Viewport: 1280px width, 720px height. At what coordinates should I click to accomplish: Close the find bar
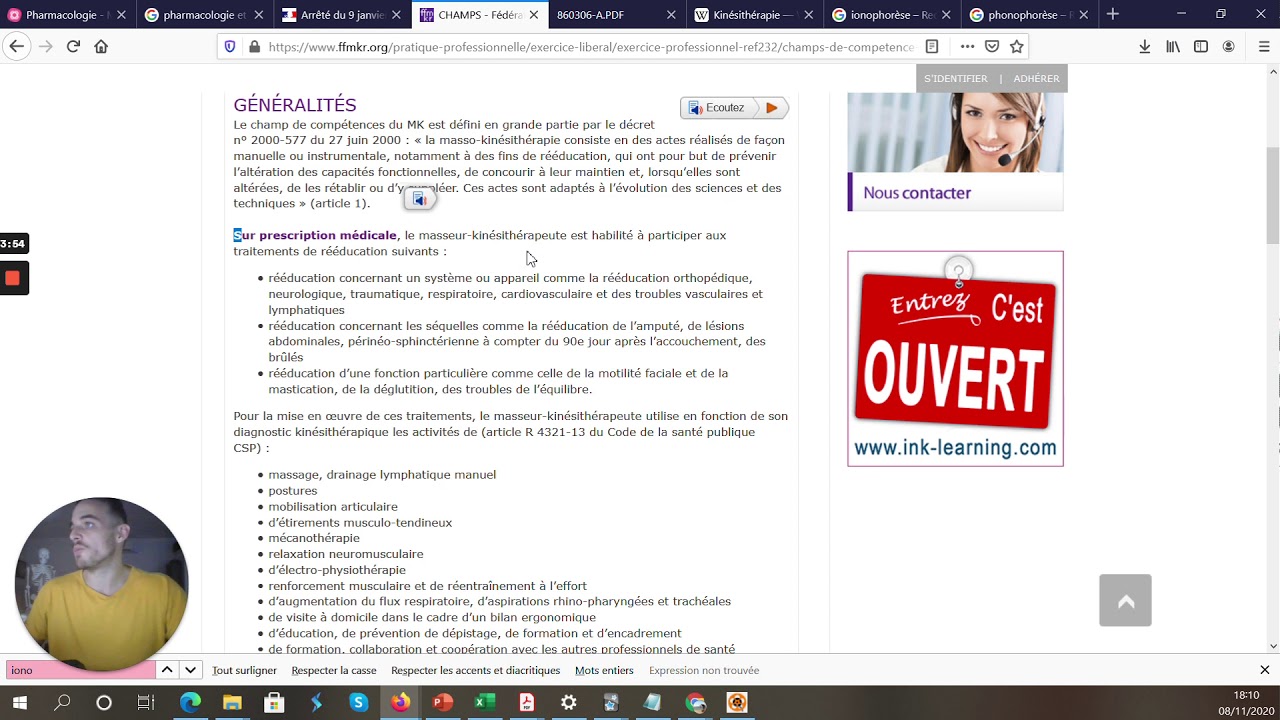1264,670
